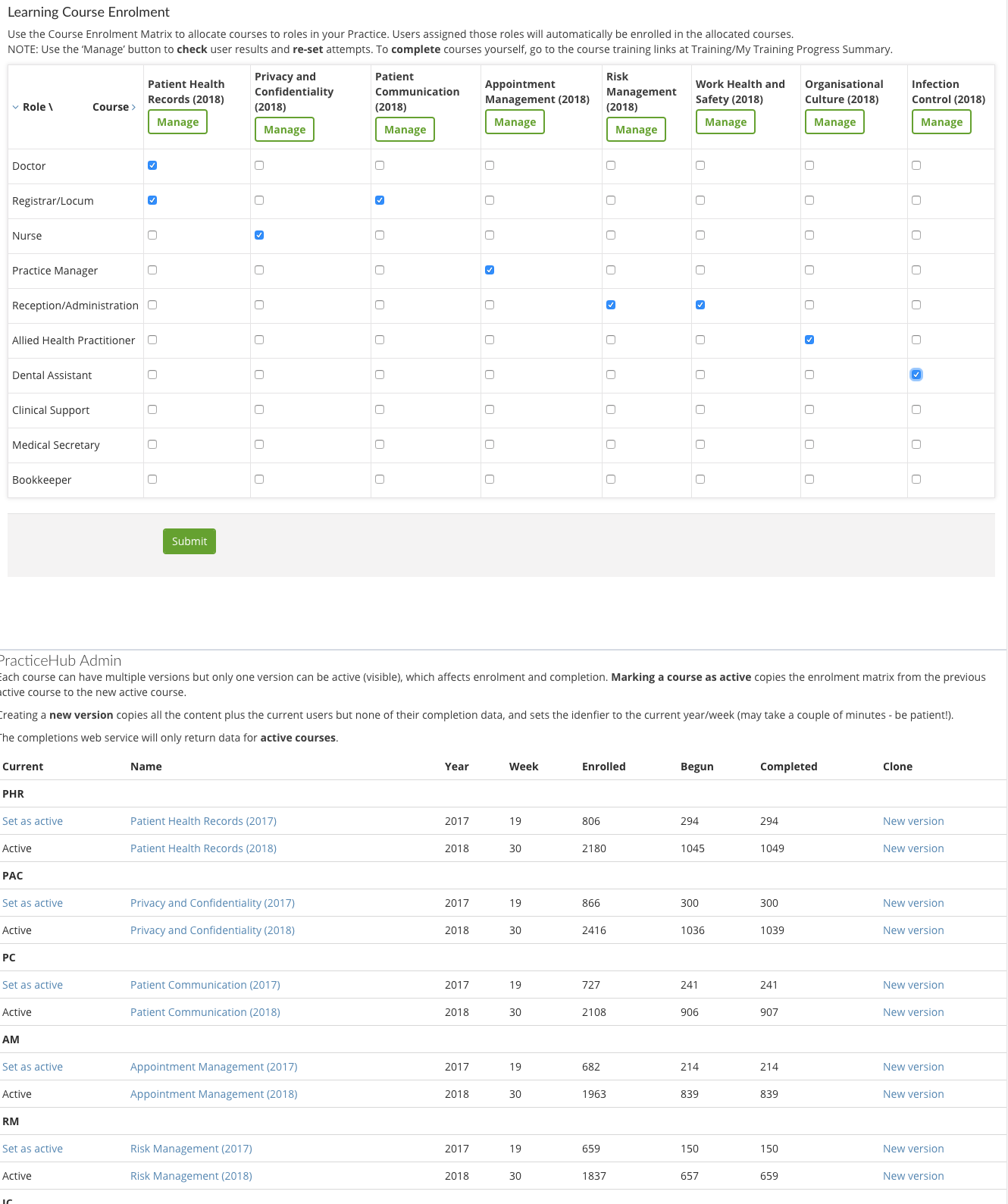Open Risk Management (2018) course link
This screenshot has width=1008, height=1204.
tap(191, 1176)
